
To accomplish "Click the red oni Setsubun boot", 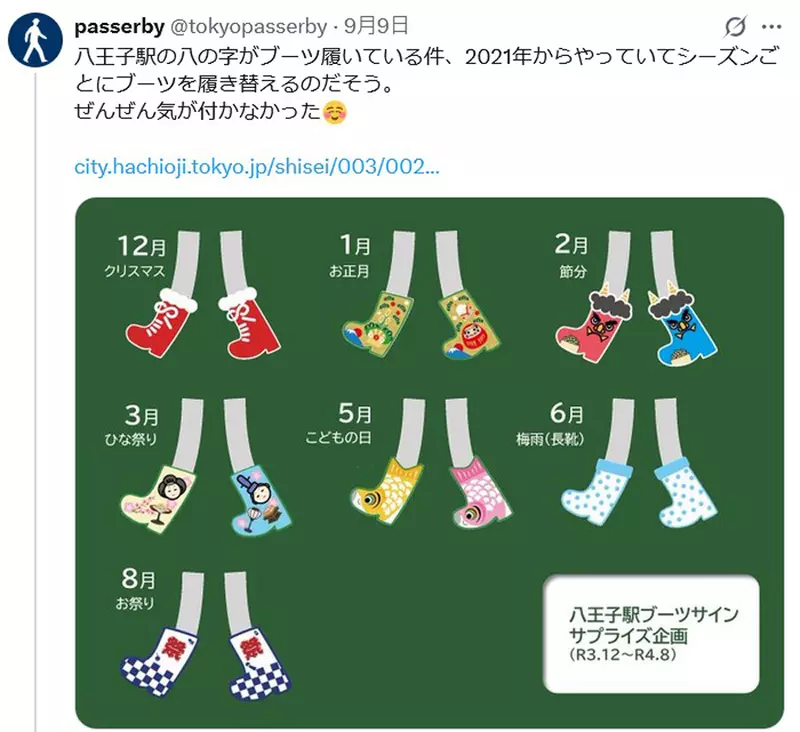I will pyautogui.click(x=594, y=323).
